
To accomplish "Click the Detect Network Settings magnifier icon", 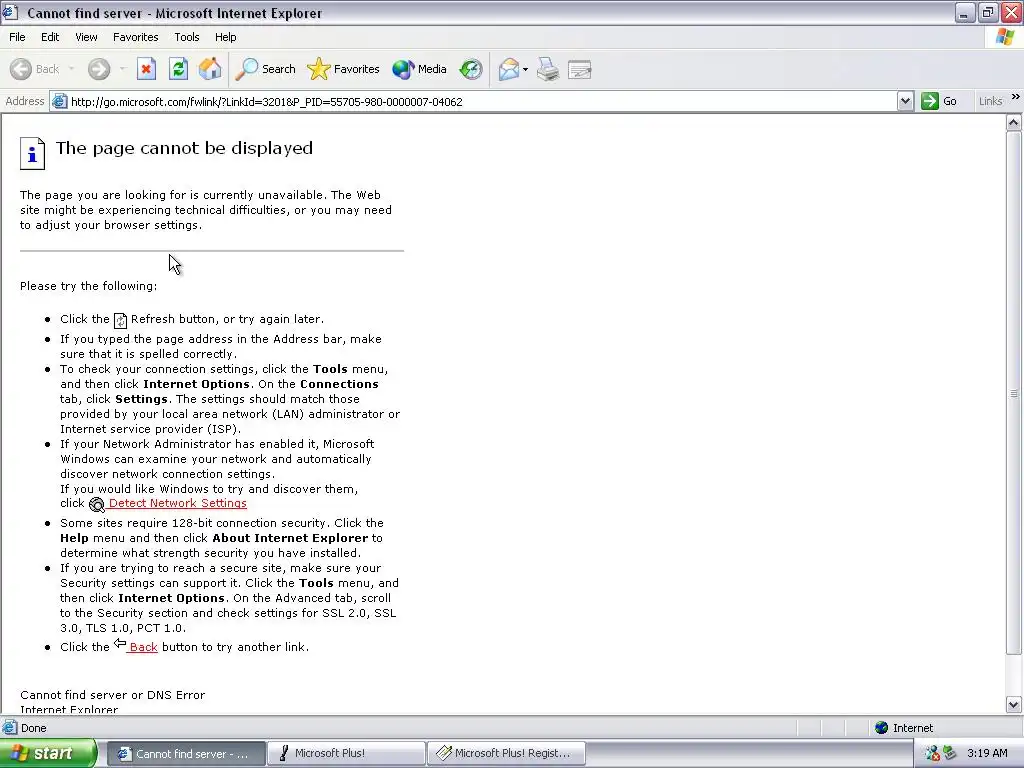I will 97,504.
